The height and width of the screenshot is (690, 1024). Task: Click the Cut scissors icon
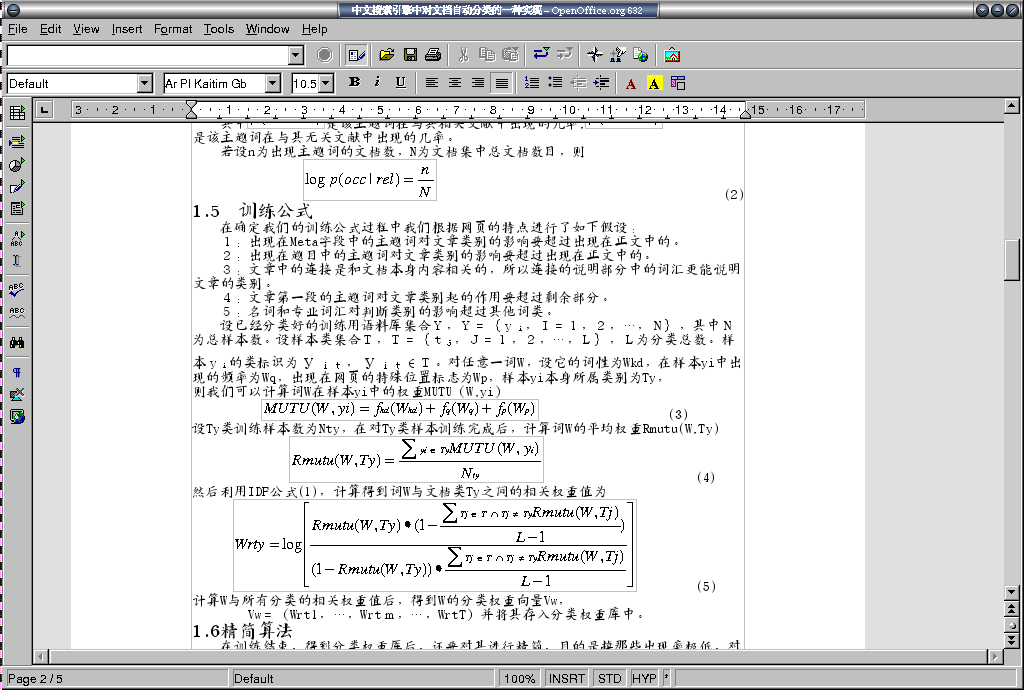point(464,55)
